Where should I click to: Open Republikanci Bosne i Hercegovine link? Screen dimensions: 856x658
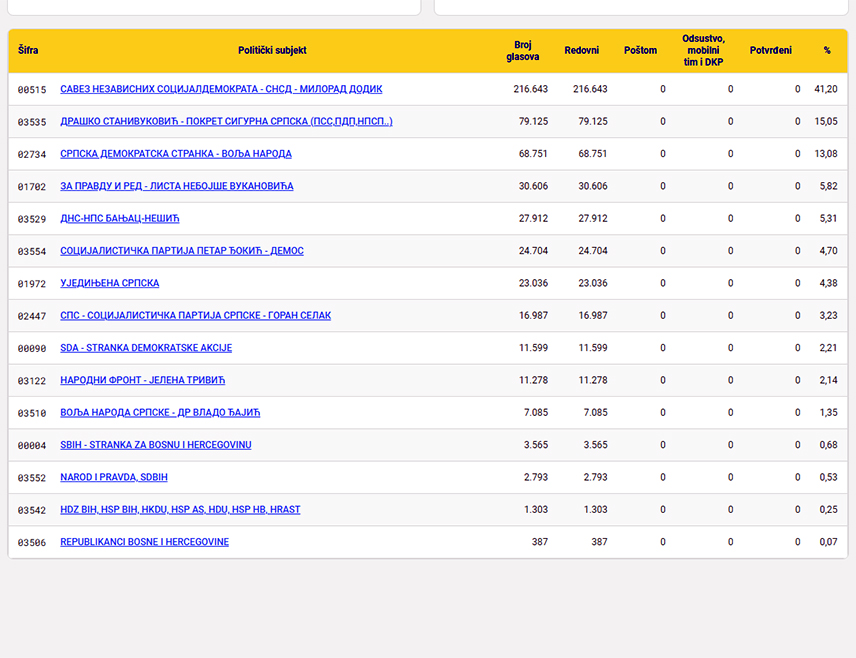[x=144, y=542]
